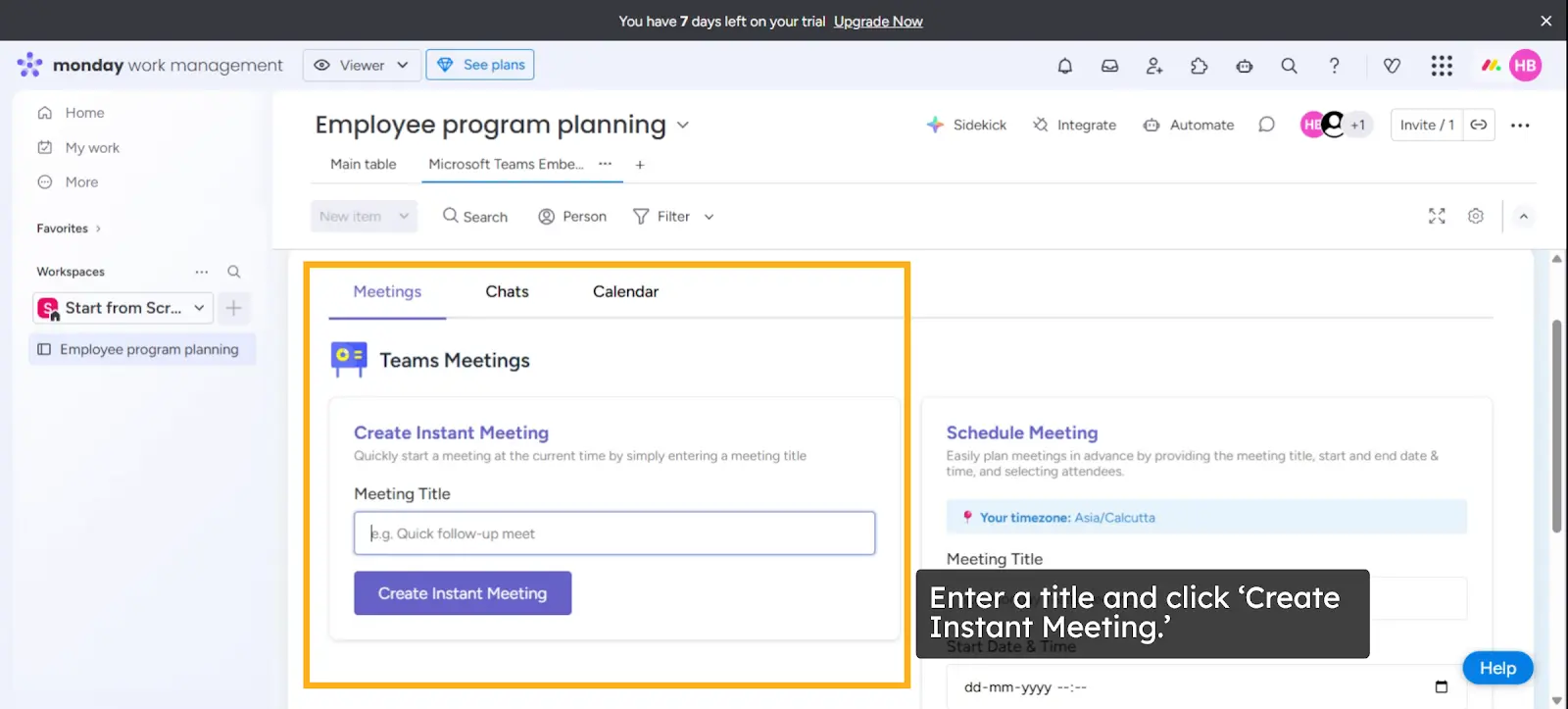Open the Automate panel

[x=1188, y=125]
